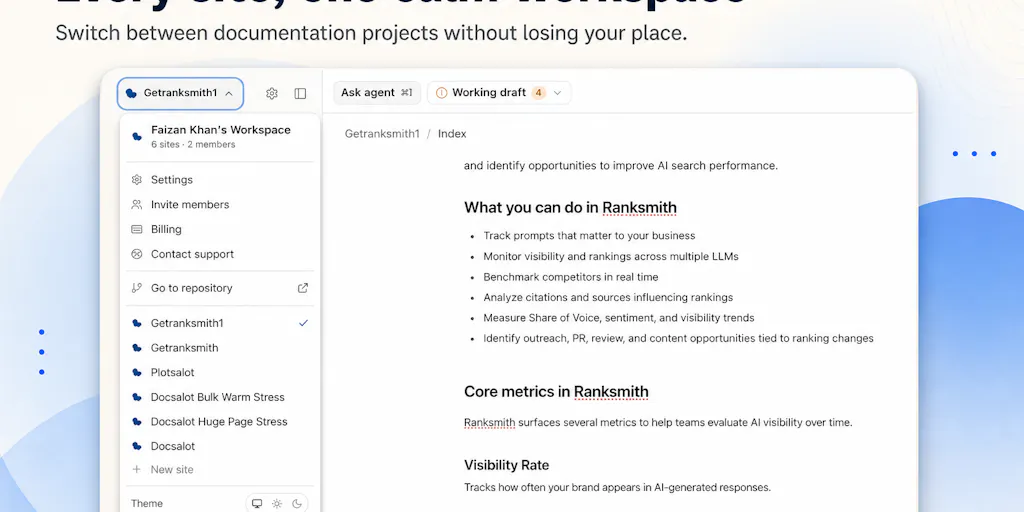
Task: Open the settings gear icon beside site switcher
Action: [272, 93]
